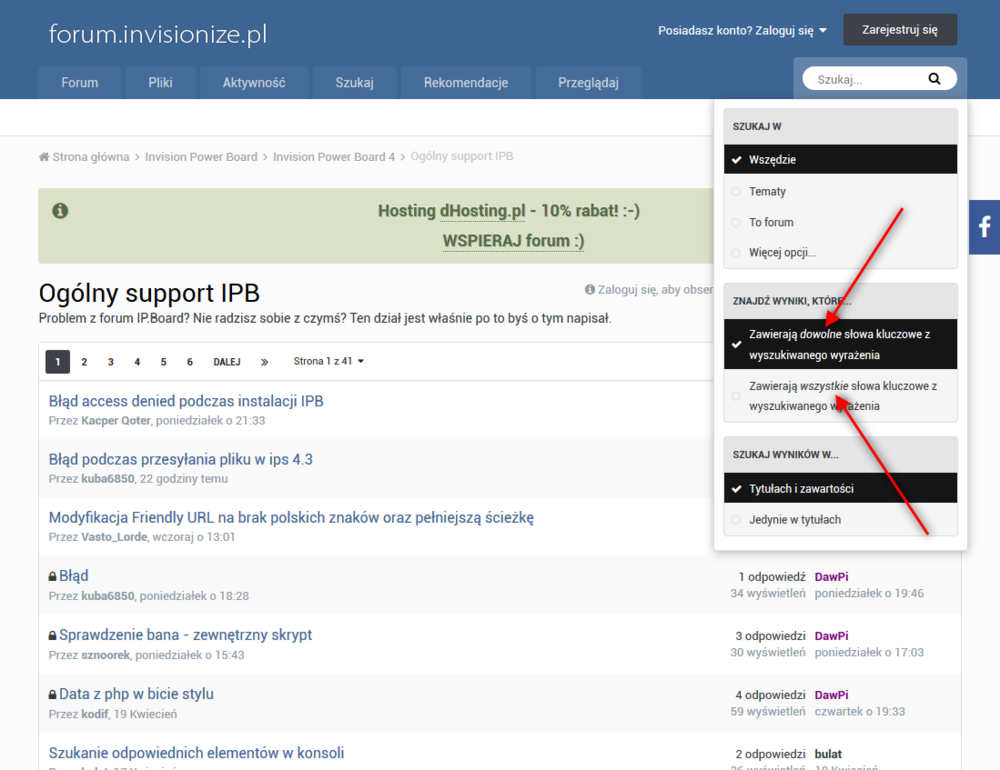The height and width of the screenshot is (770, 1000).
Task: Click the lock icon beside Data z php topic
Action: tap(52, 693)
